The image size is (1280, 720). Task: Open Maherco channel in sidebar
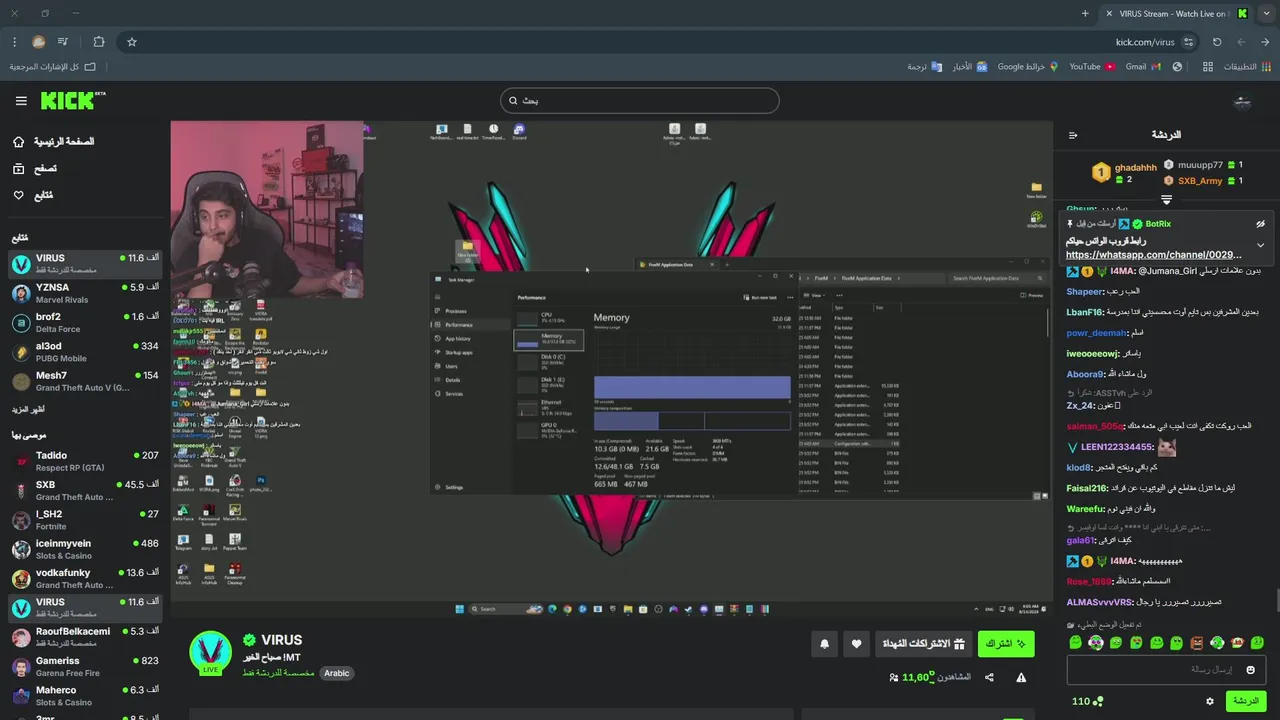85,696
